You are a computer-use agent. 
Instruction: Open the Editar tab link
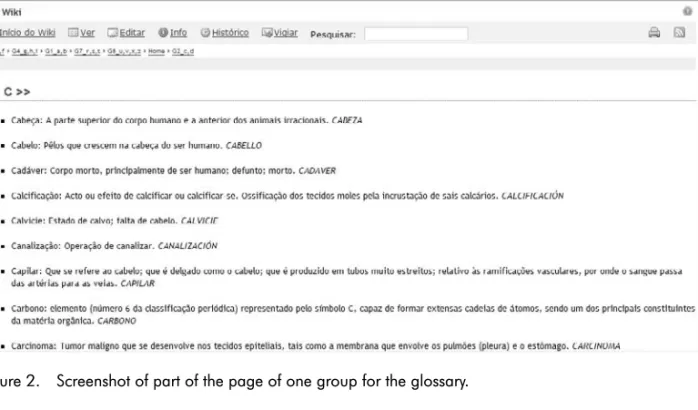click(132, 32)
